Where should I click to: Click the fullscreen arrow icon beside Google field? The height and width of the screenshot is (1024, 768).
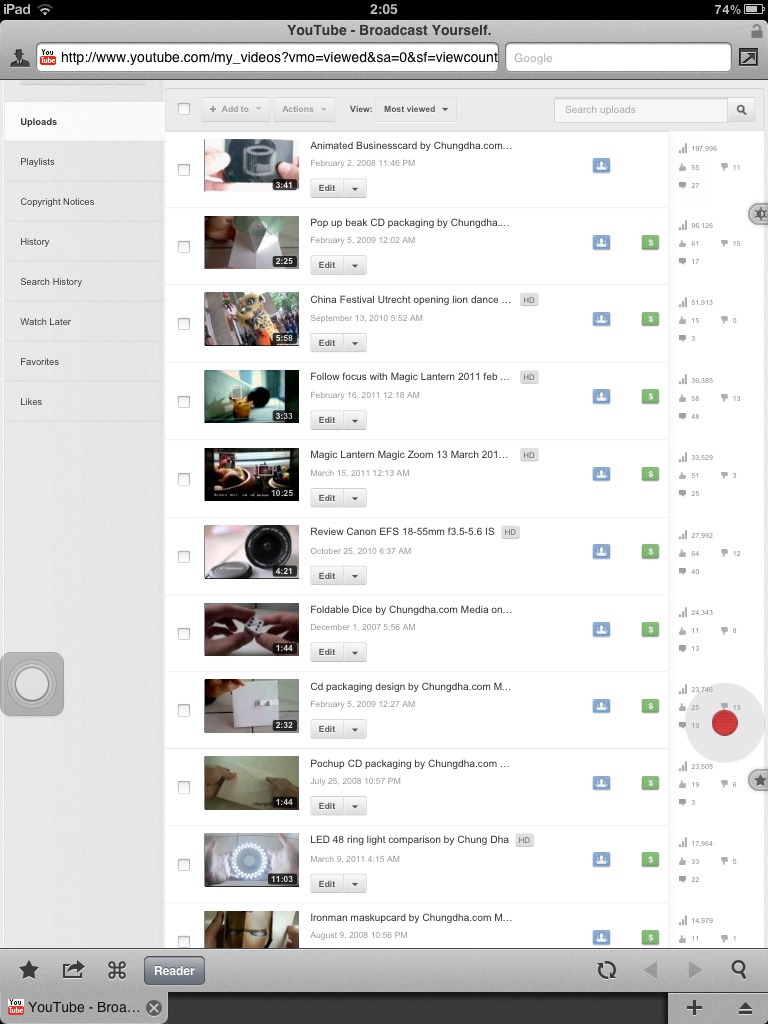[x=748, y=57]
